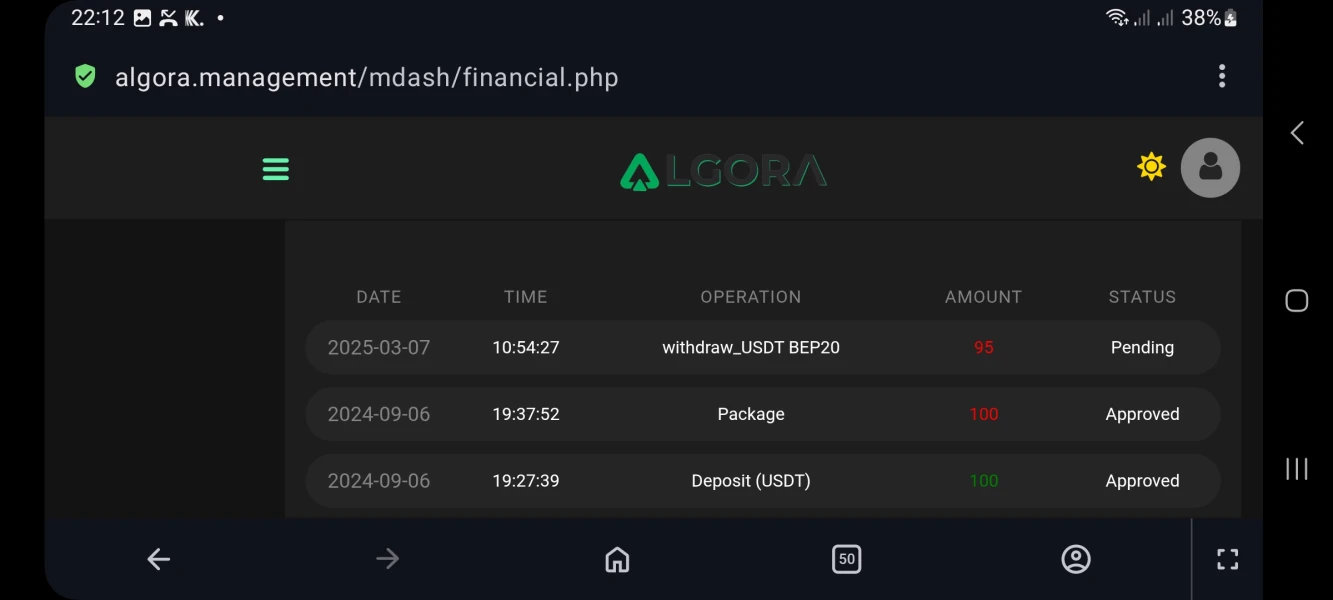The image size is (1333, 600).
Task: Open browser account profile icon
Action: 1075,559
